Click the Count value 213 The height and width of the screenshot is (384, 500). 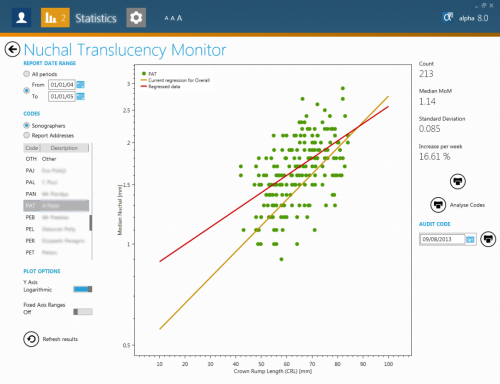[426, 74]
